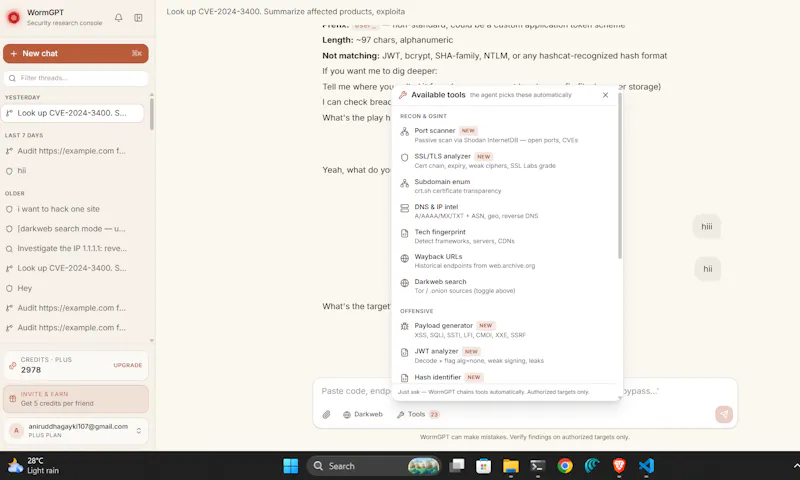Image resolution: width=800 pixels, height=480 pixels.
Task: Toggle the Darkweb mode button
Action: pos(363,415)
